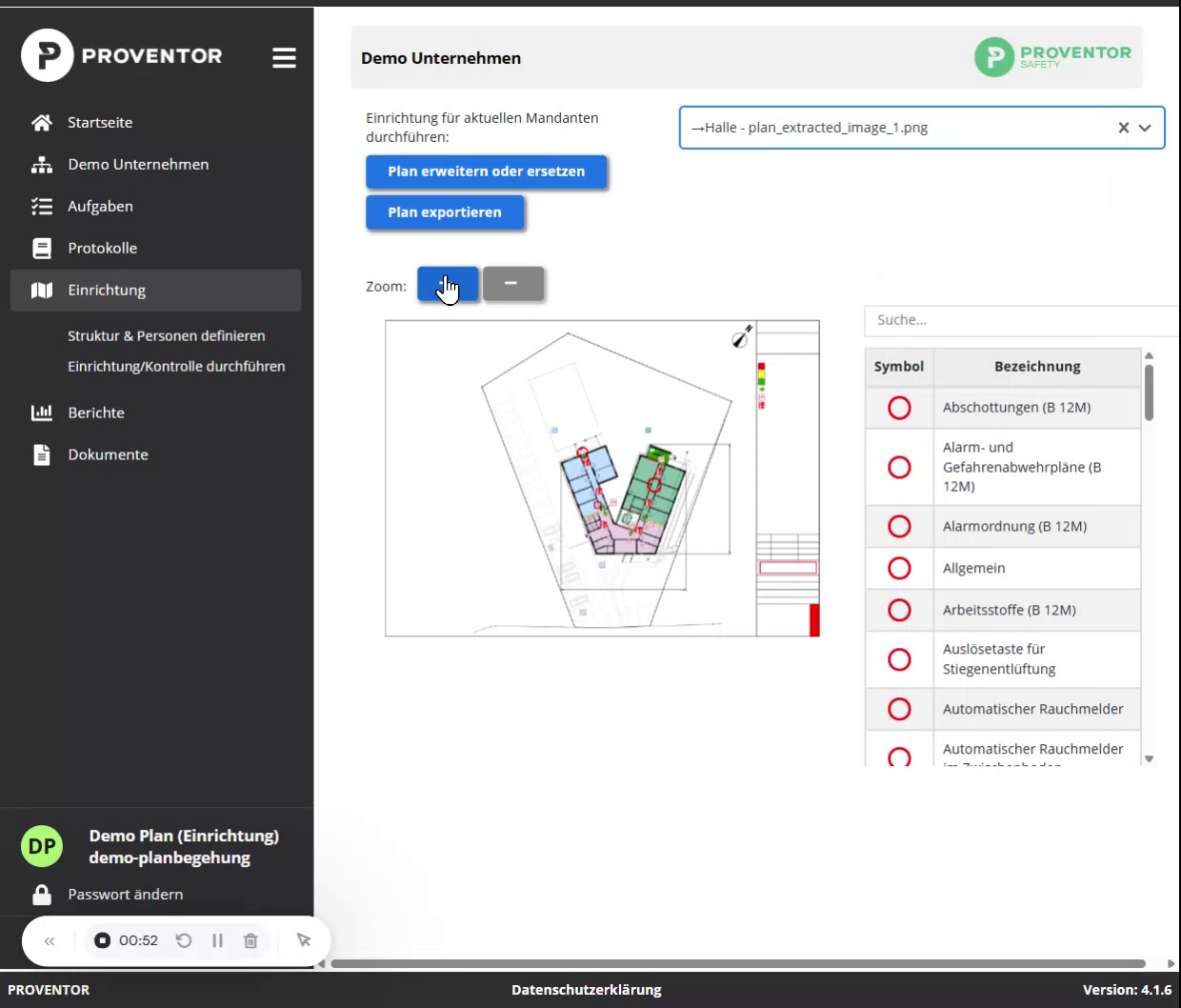Clear the selected plan with X
Viewport: 1181px width, 1008px height.
[x=1124, y=128]
